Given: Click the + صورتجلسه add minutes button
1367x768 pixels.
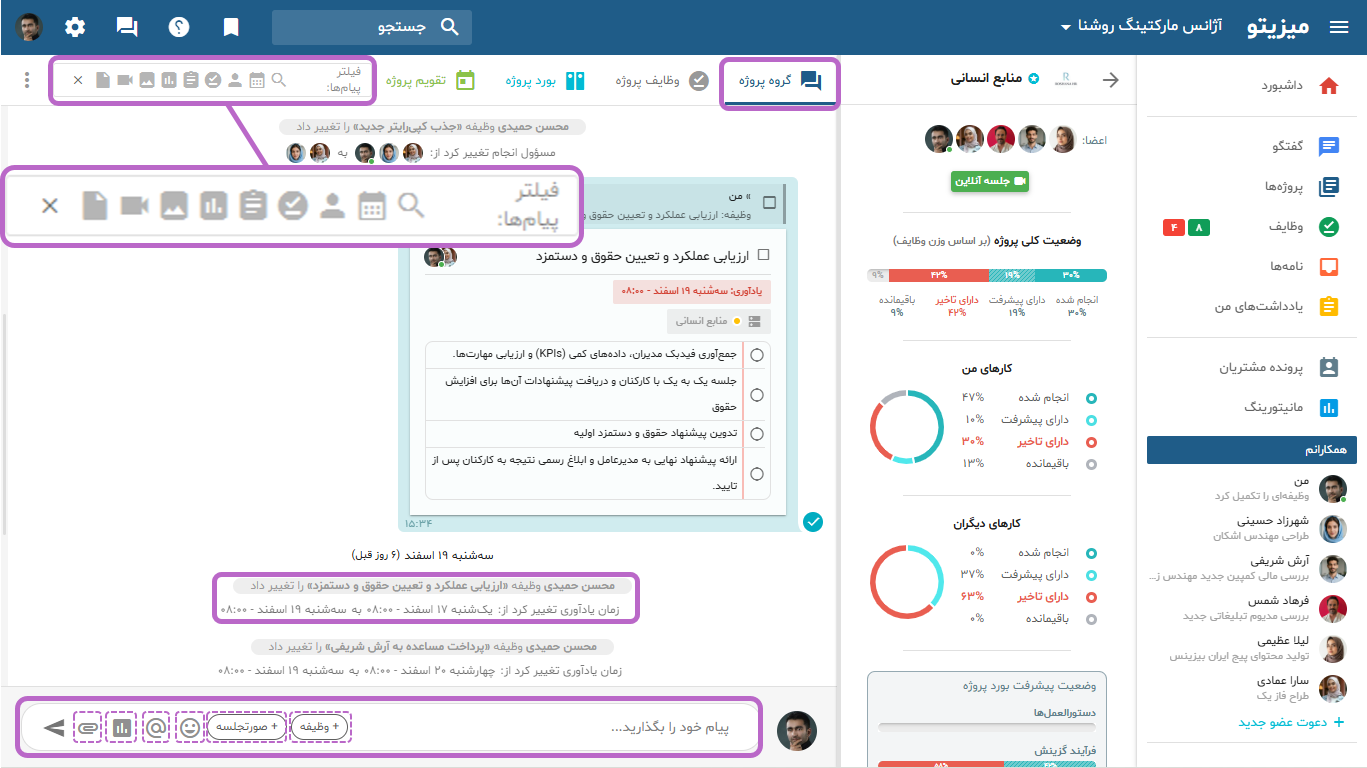Looking at the screenshot, I should (247, 727).
